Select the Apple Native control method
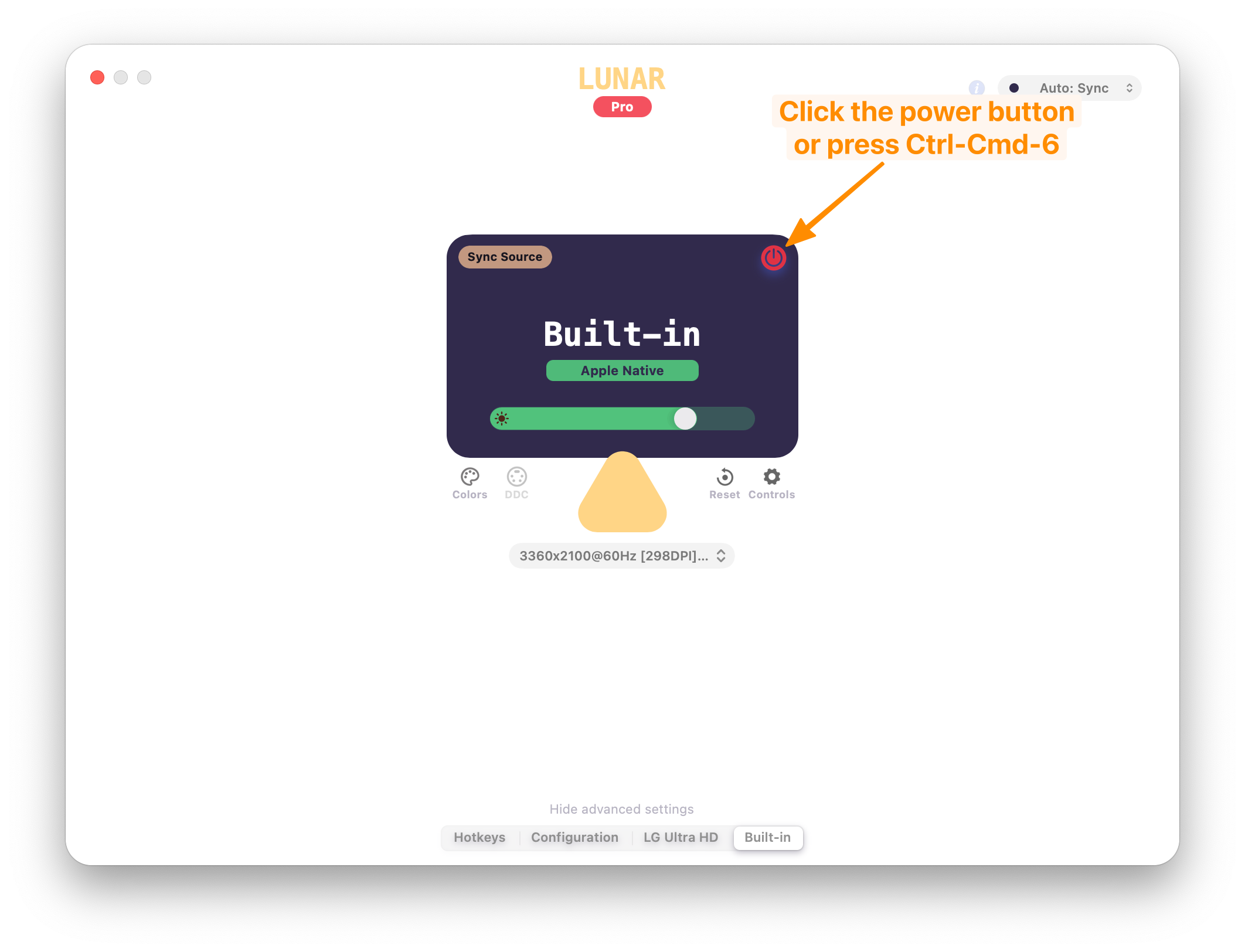Screen dimensions: 1245x952 point(621,370)
